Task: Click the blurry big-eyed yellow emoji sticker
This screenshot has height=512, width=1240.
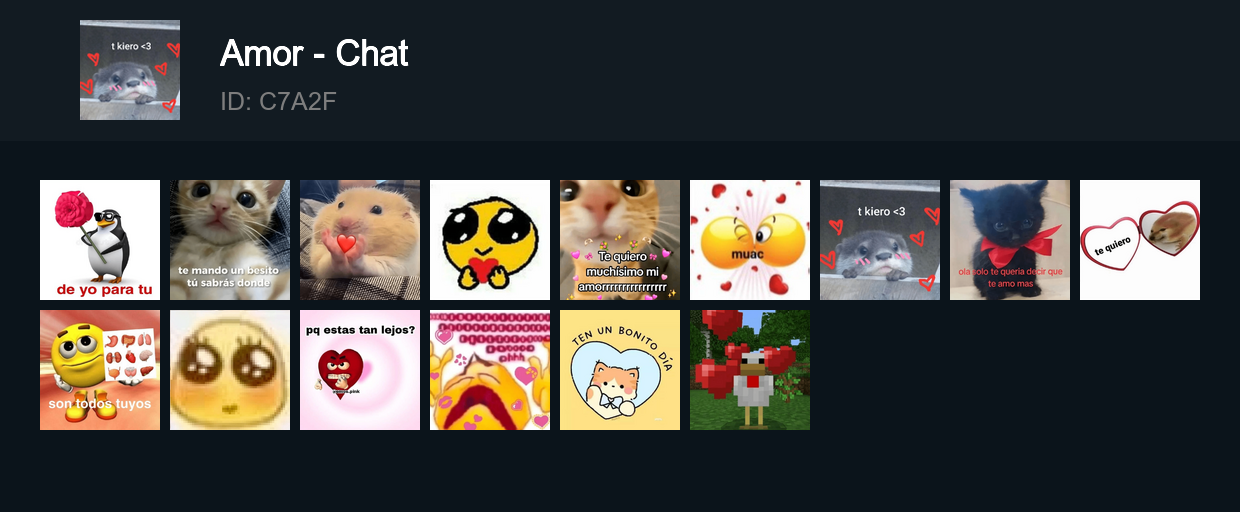Action: coord(230,370)
